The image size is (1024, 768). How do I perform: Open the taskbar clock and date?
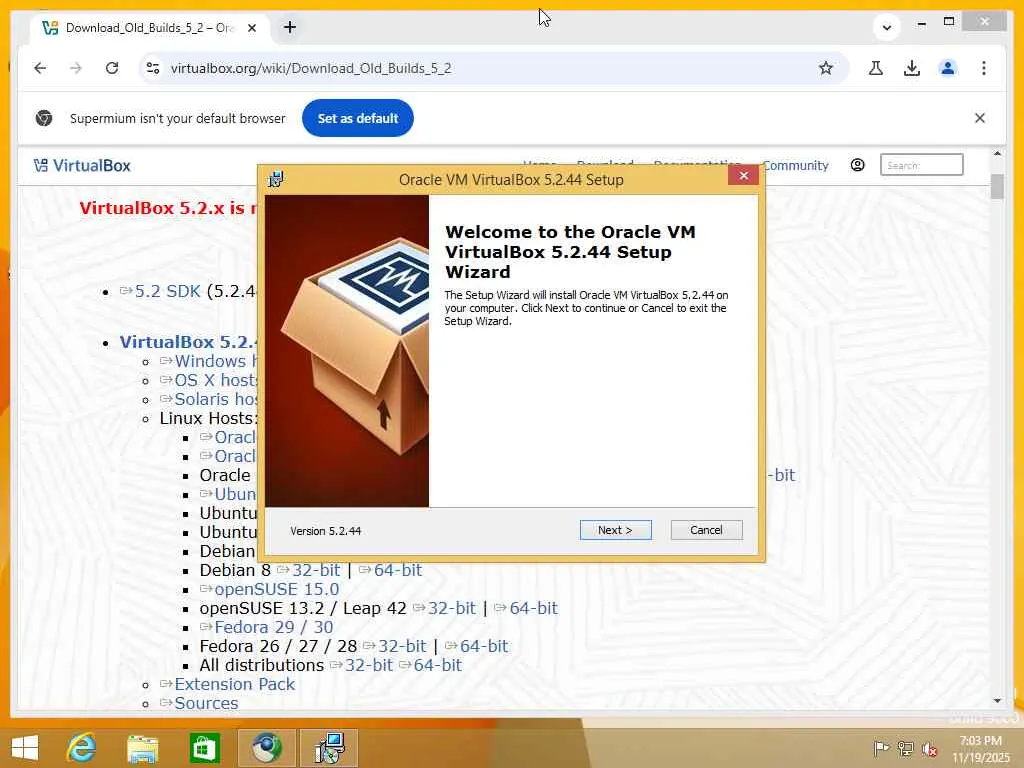click(x=980, y=749)
